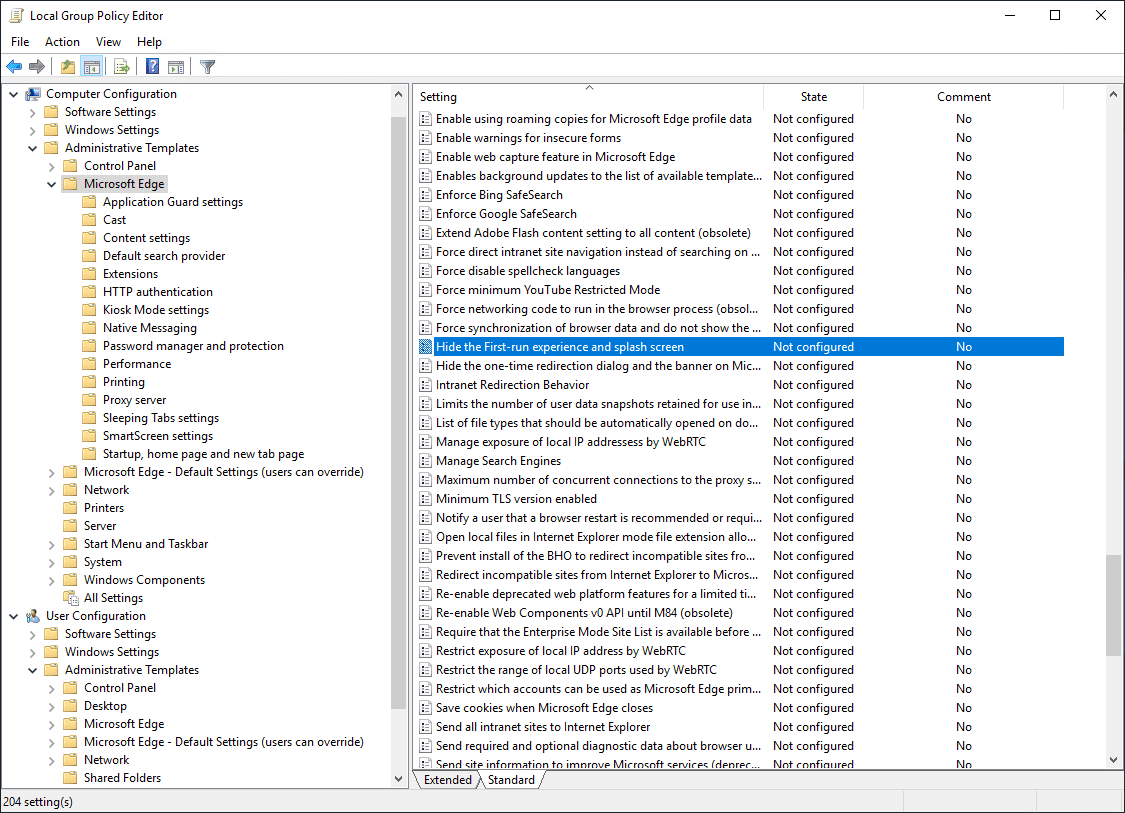Select Sleeping Tabs settings folder

coord(161,418)
